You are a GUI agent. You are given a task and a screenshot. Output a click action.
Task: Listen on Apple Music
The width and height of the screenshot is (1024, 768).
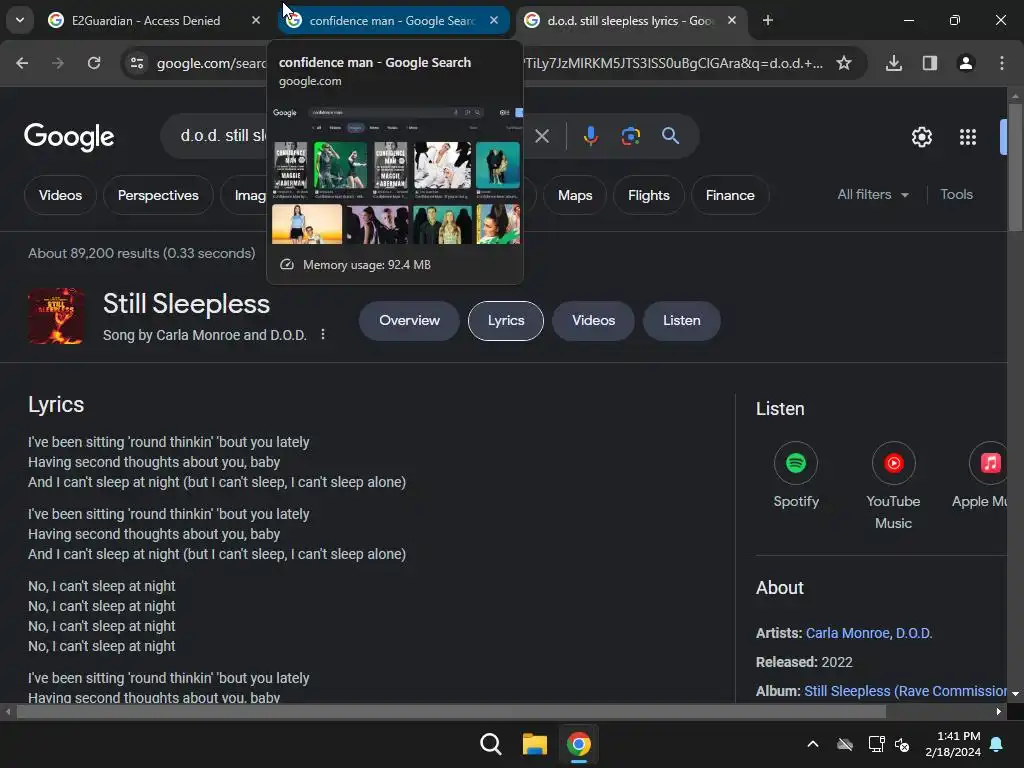[981, 476]
